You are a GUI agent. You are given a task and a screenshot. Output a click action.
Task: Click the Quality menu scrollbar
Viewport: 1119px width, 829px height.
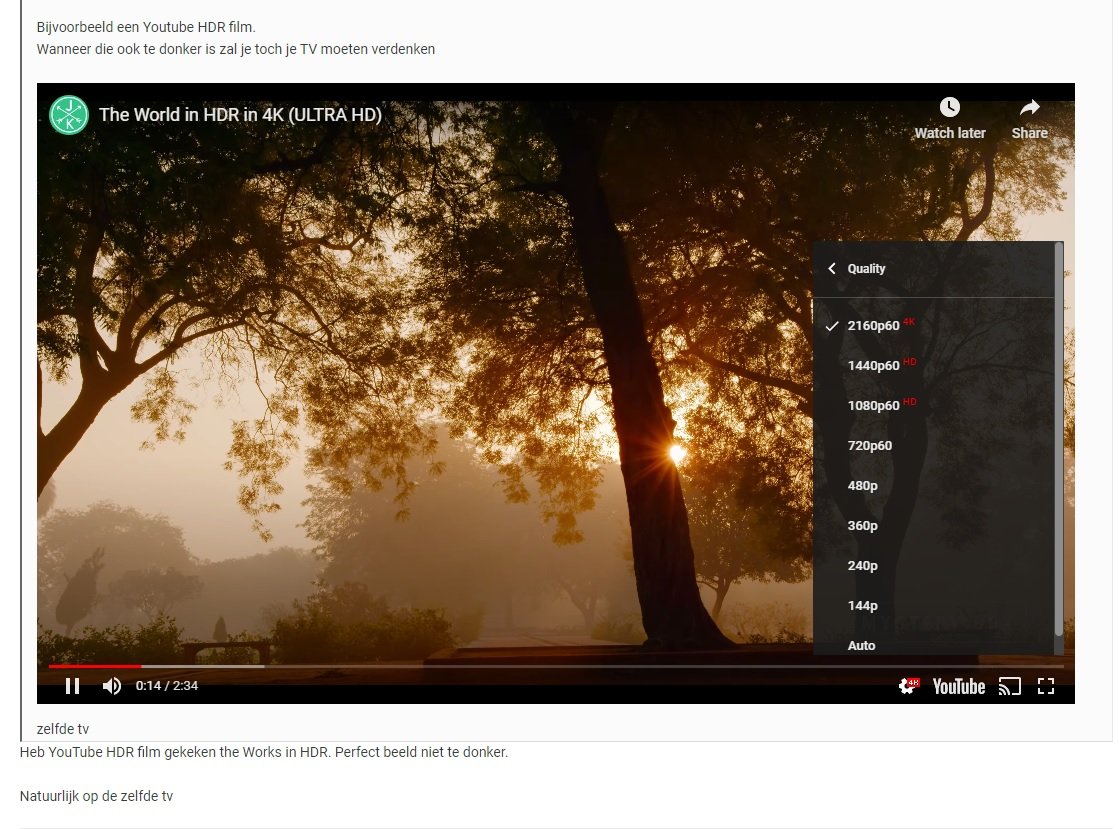click(1058, 440)
